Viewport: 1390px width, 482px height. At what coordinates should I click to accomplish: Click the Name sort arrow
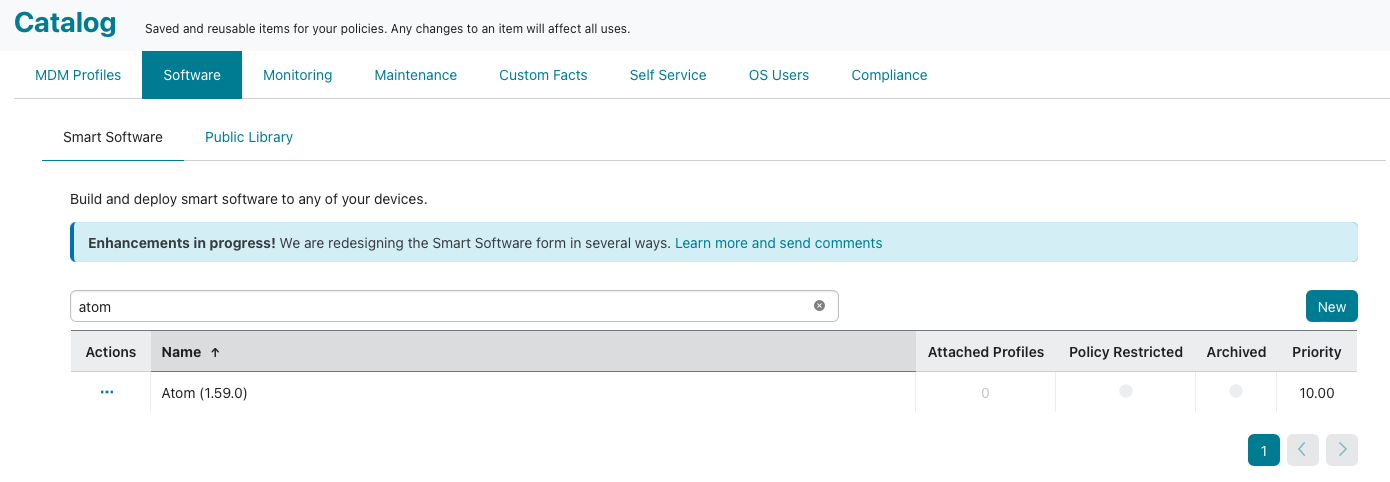[x=215, y=352]
